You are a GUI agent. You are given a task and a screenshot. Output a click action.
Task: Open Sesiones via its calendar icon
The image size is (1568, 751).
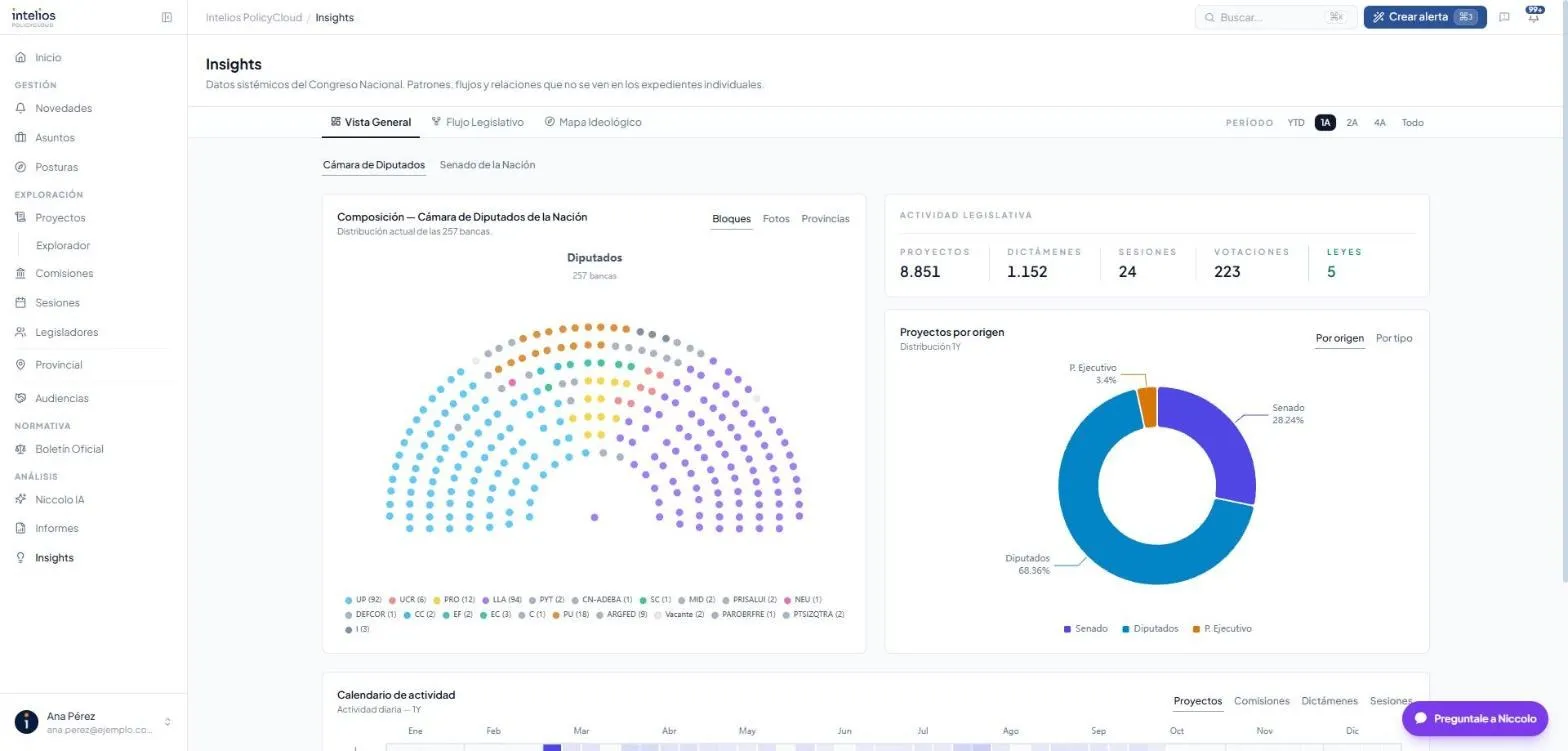(21, 303)
